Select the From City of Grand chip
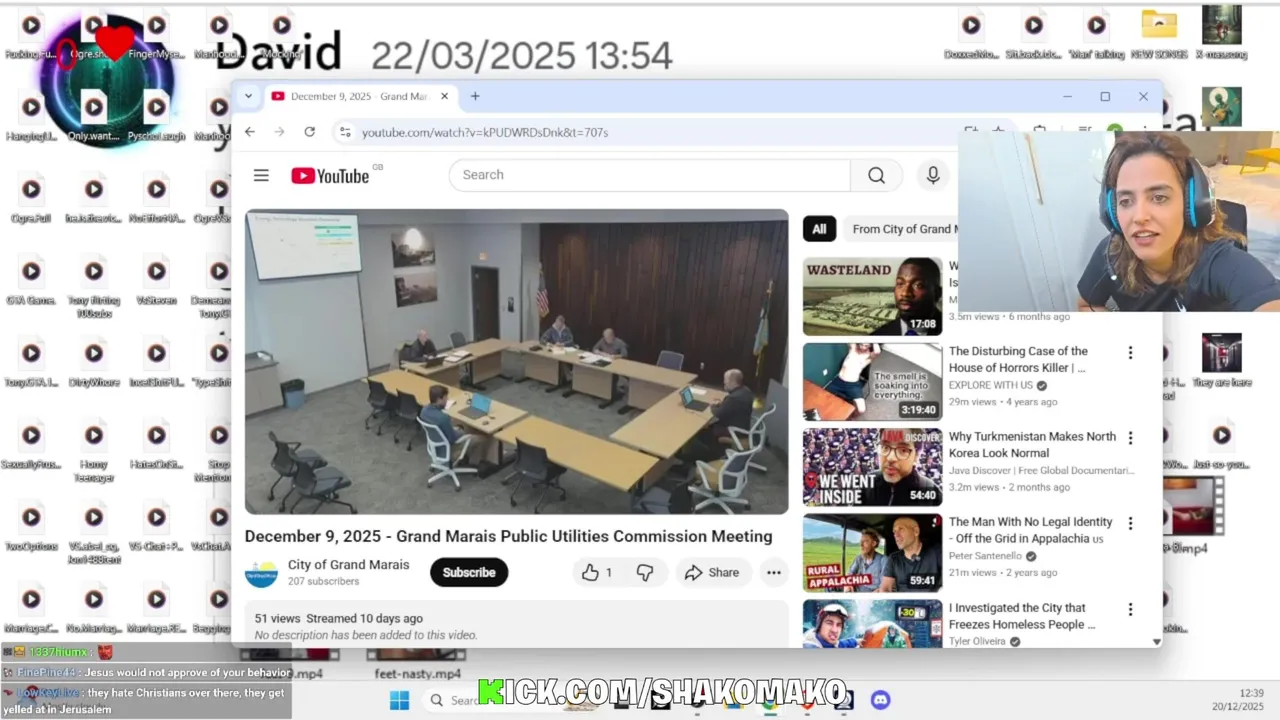 coord(902,229)
